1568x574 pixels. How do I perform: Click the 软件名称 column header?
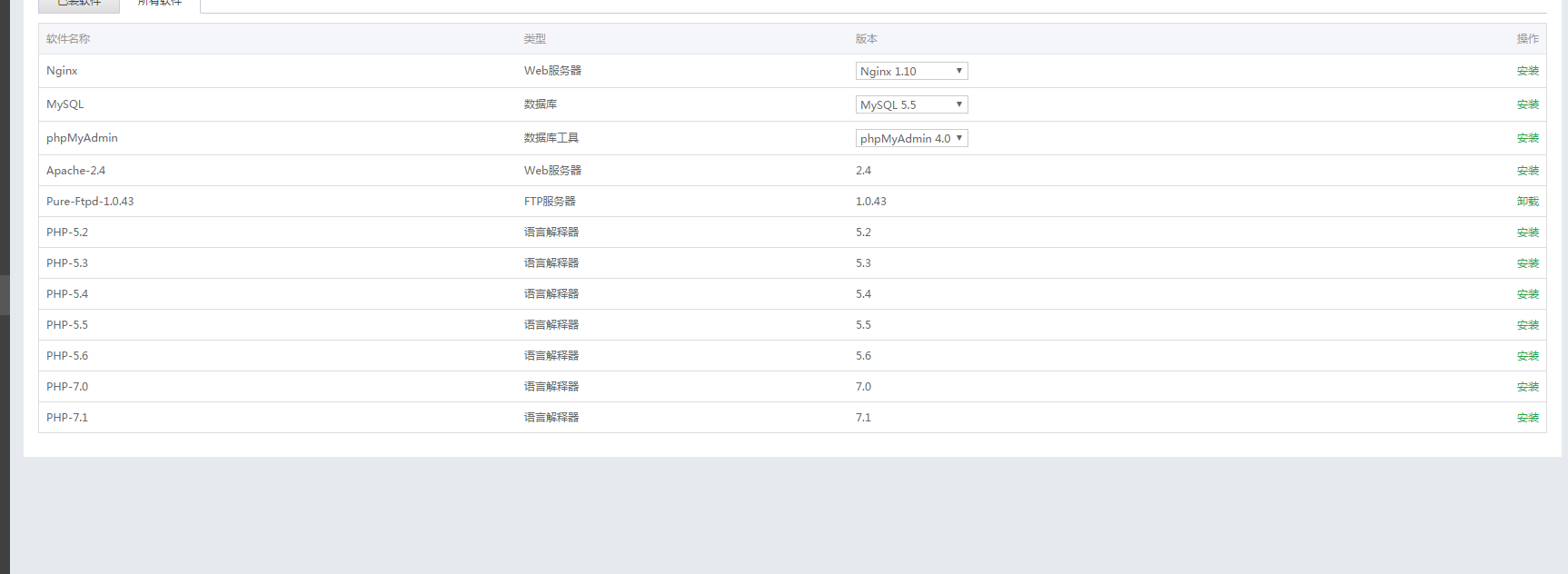tap(68, 39)
